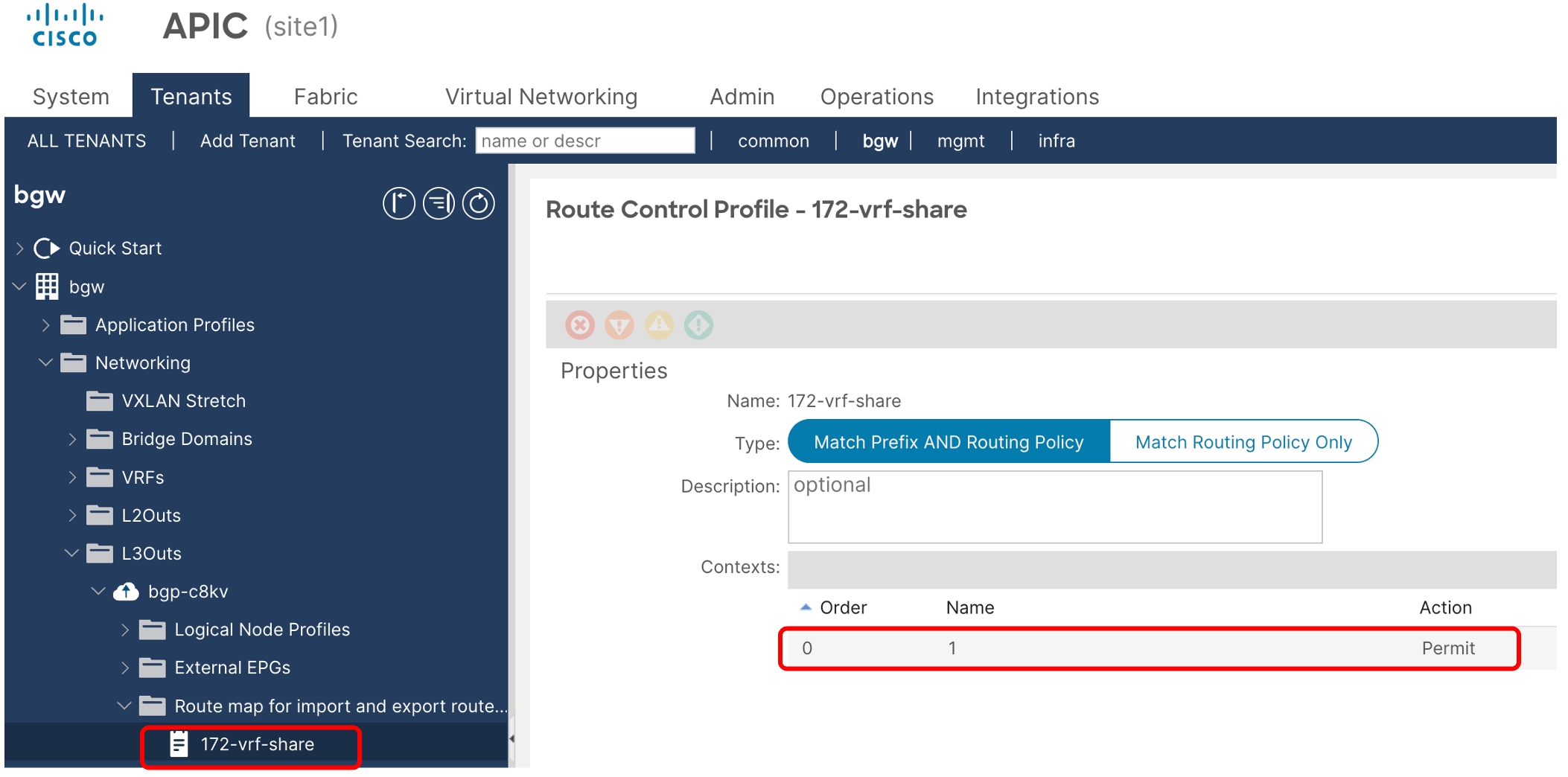1568x777 pixels.
Task: Click Add Tenant link
Action: pyautogui.click(x=248, y=141)
